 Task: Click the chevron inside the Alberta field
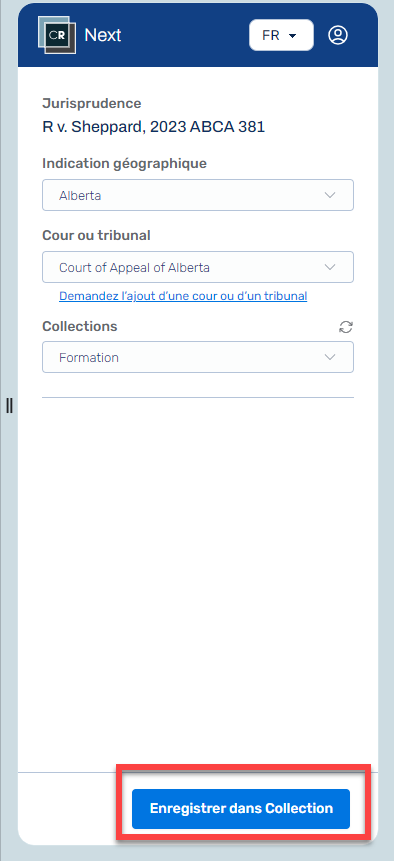coord(330,195)
